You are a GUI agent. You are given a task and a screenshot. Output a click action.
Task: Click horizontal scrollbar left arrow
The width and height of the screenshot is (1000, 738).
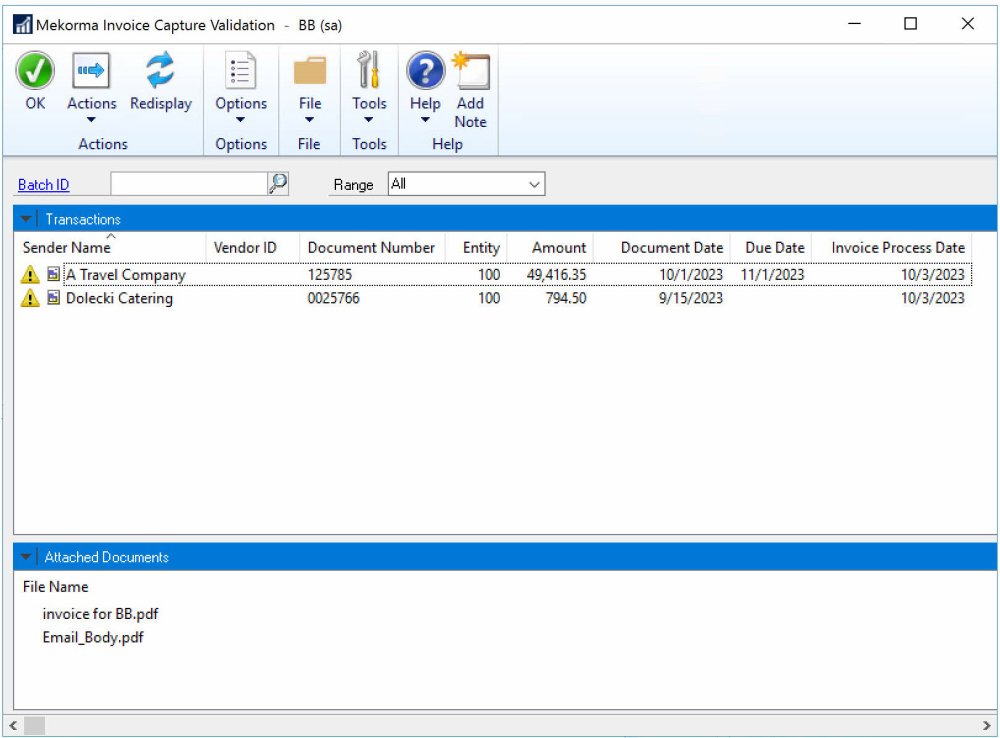[13, 725]
